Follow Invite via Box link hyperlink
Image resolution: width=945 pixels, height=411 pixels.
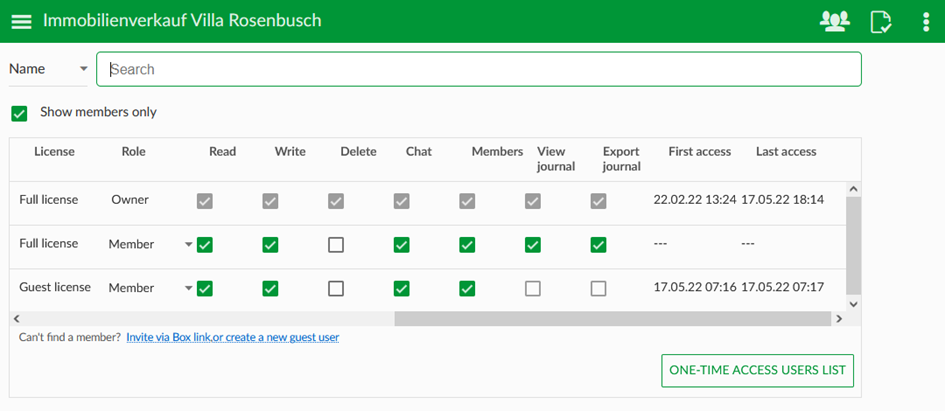(x=168, y=337)
